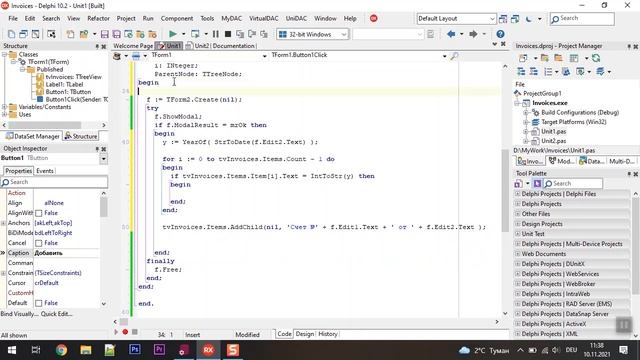Image resolution: width=640 pixels, height=360 pixels.
Task: Click the Pause program toolbar icon
Action: [x=216, y=34]
